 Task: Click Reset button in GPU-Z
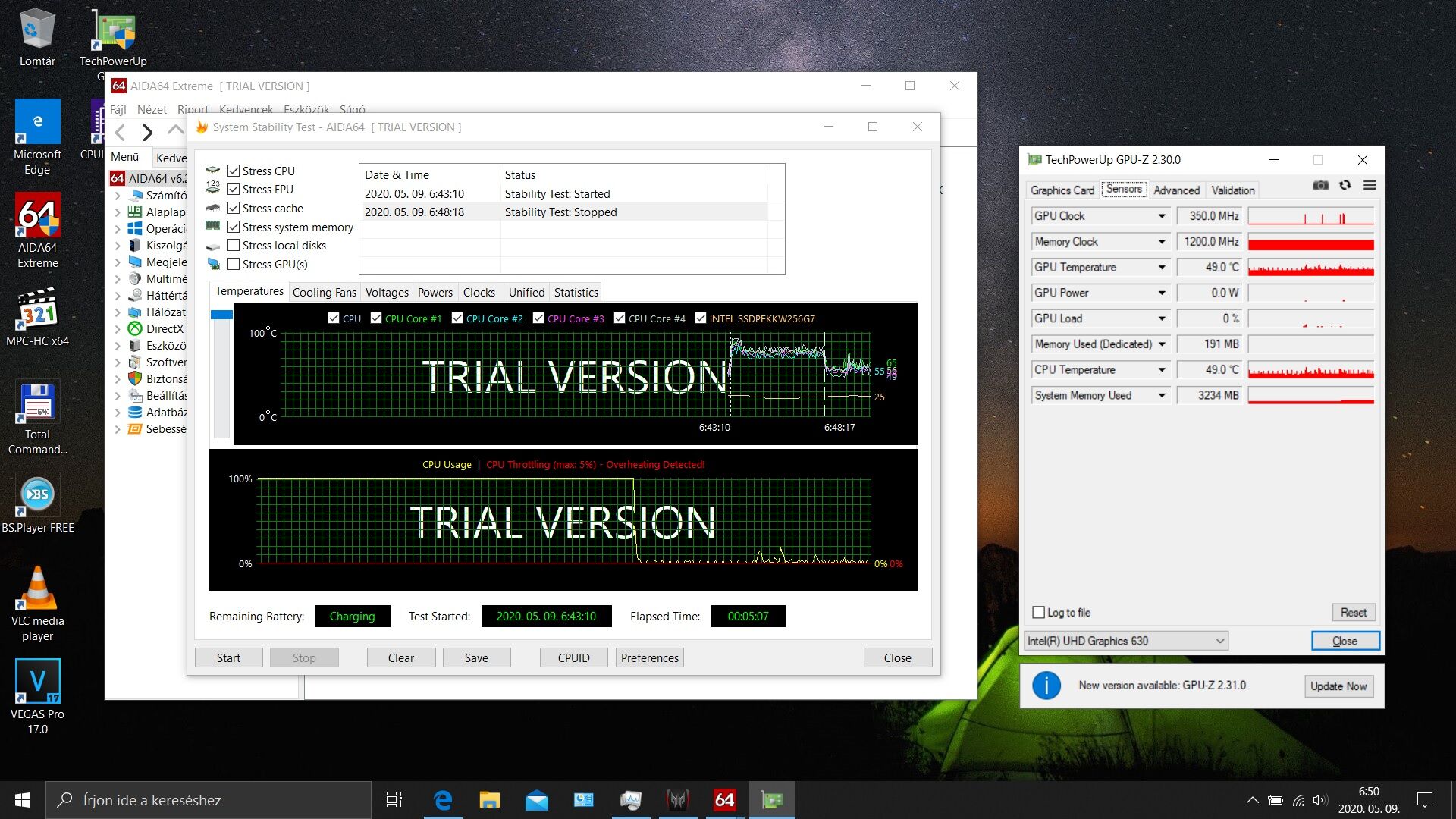click(x=1353, y=612)
